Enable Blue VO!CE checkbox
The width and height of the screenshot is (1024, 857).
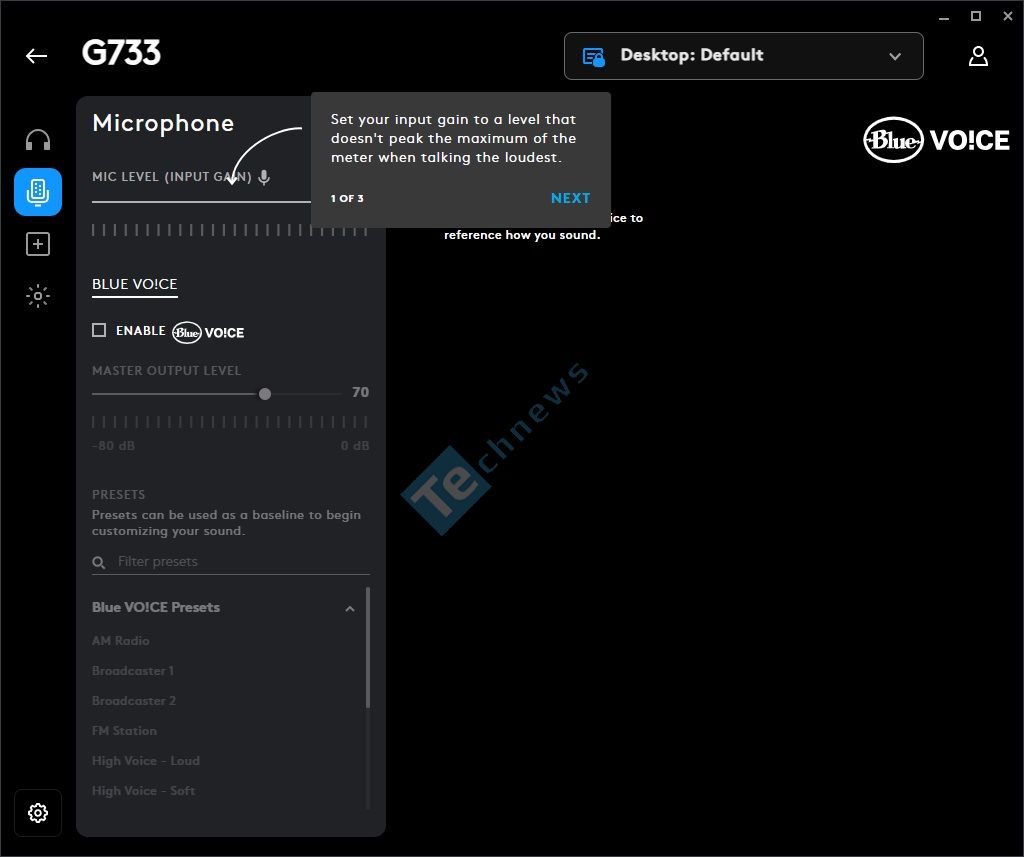pos(99,331)
